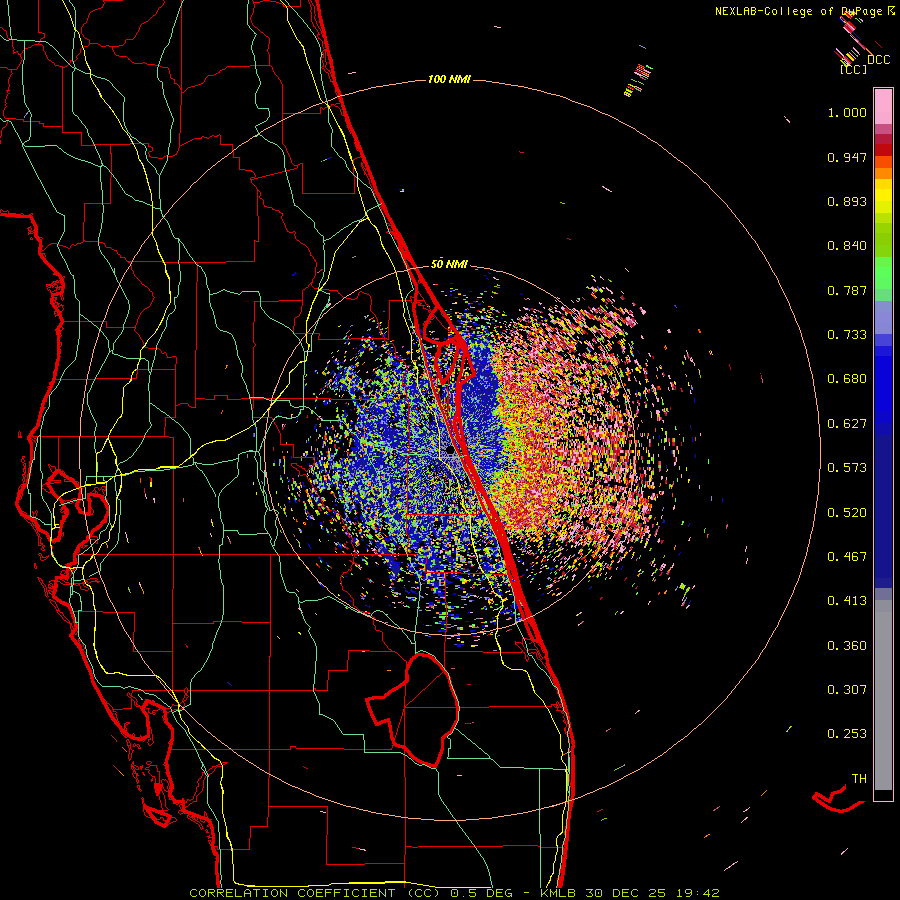Click the 50 NMI range ring label
The width and height of the screenshot is (900, 900).
coord(449,264)
